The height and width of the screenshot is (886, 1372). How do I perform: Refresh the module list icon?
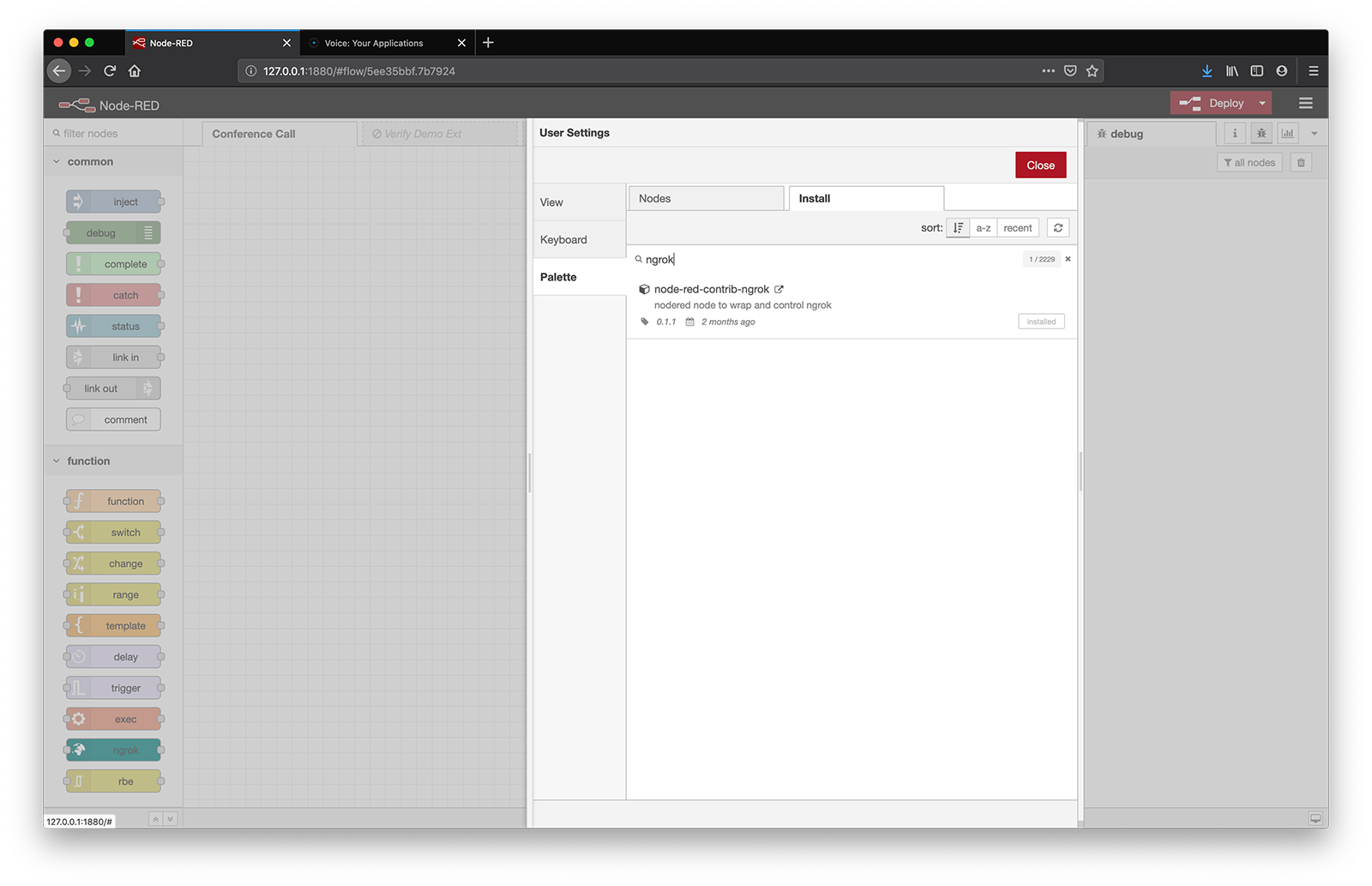click(x=1058, y=228)
